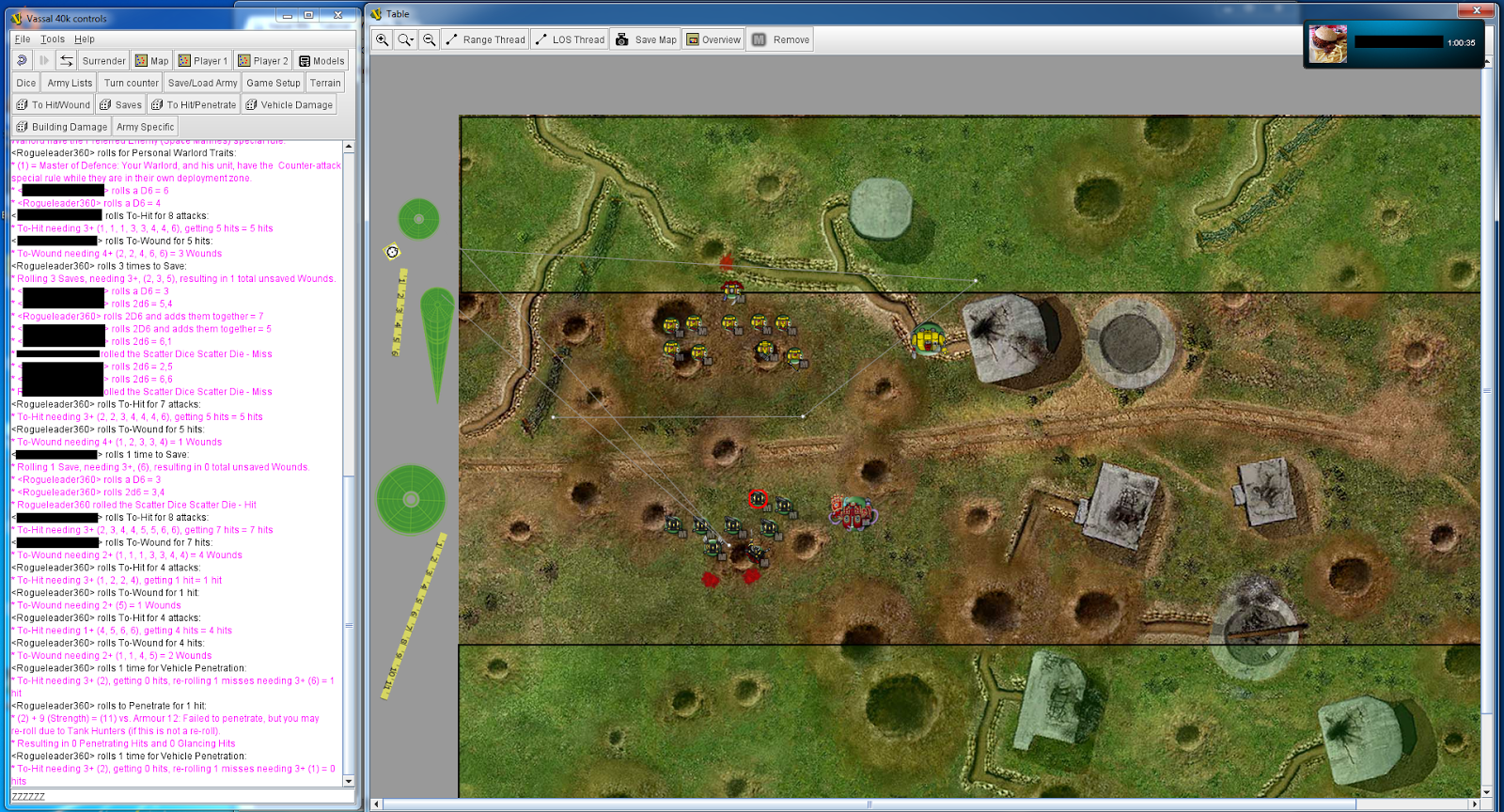Click the burger thumbnail in timer overlay
1504x812 pixels.
(1328, 43)
